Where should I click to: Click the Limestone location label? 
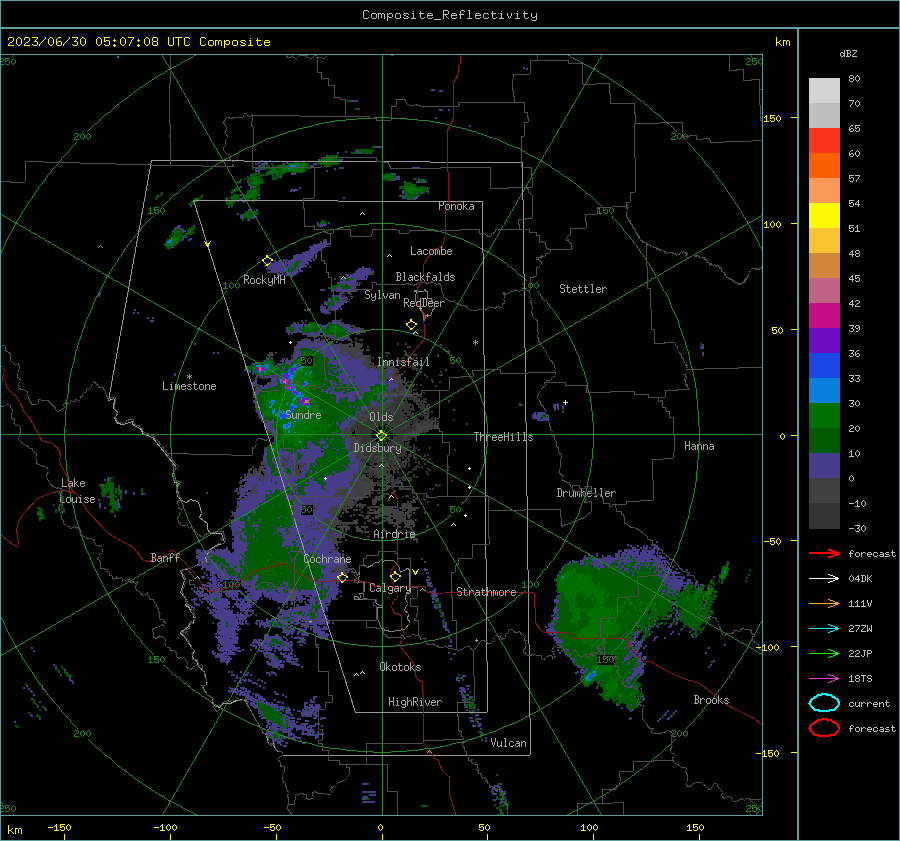pos(189,386)
